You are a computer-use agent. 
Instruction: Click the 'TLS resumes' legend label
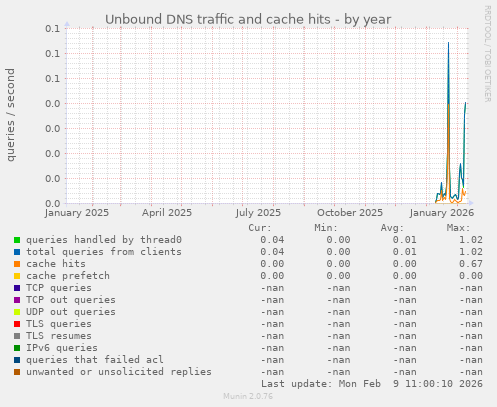pyautogui.click(x=59, y=336)
